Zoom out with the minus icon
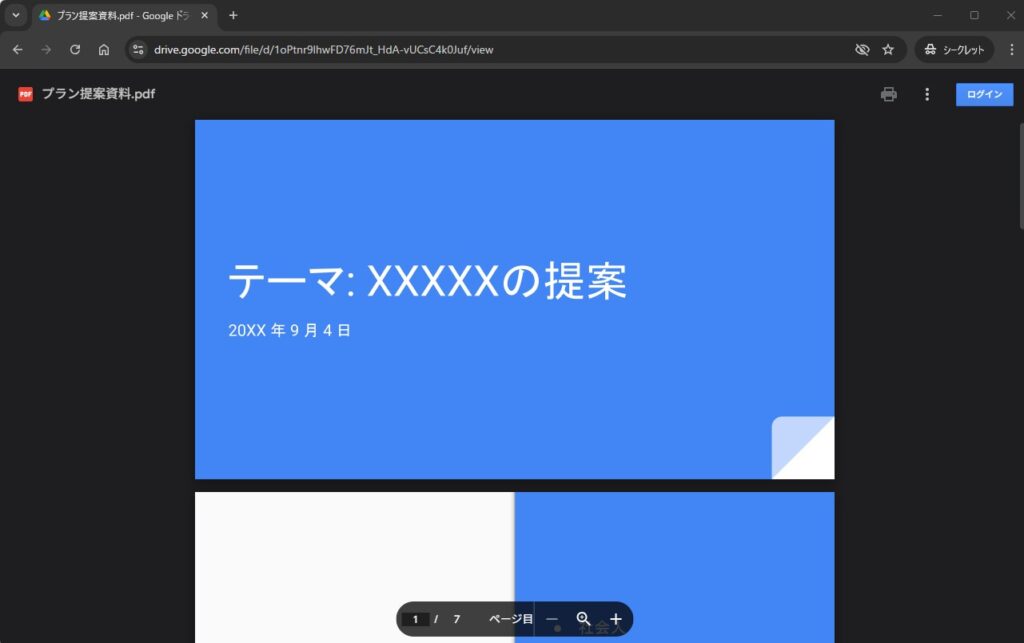Viewport: 1024px width, 643px height. pos(552,619)
